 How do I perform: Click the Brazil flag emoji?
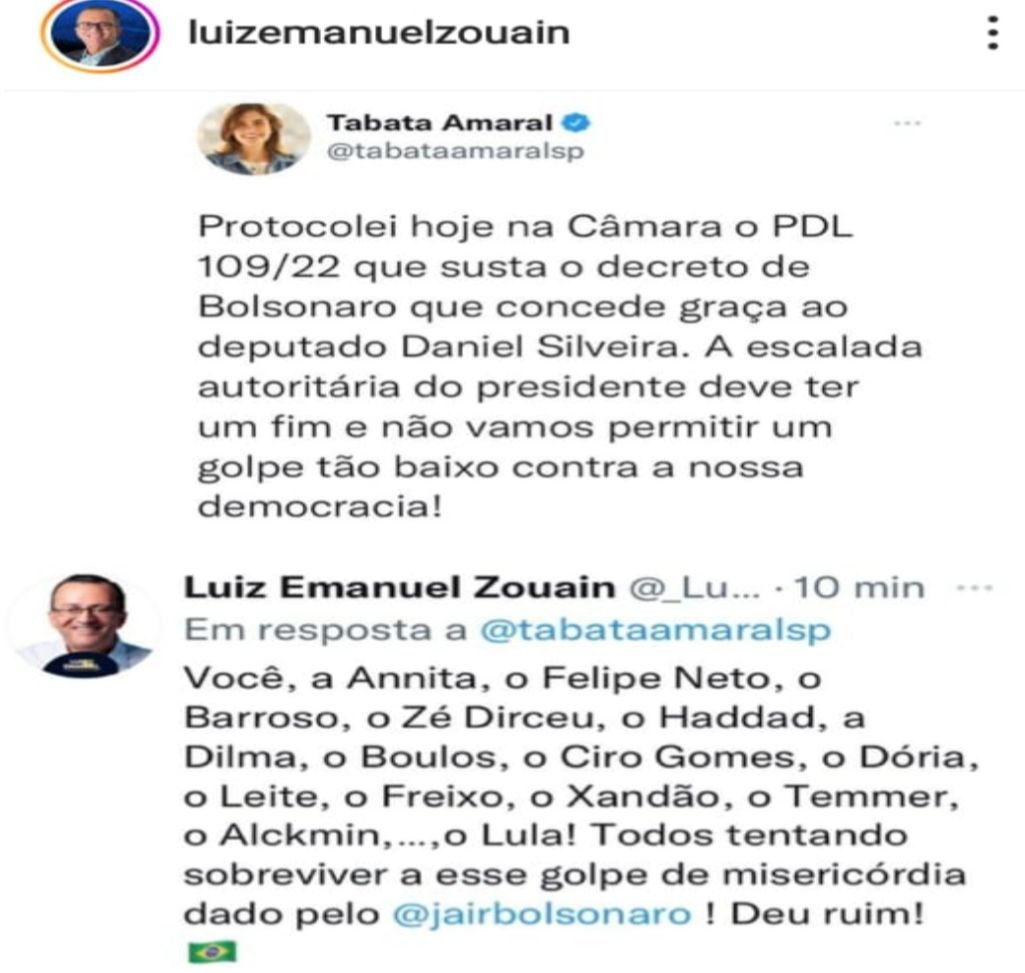click(x=212, y=951)
